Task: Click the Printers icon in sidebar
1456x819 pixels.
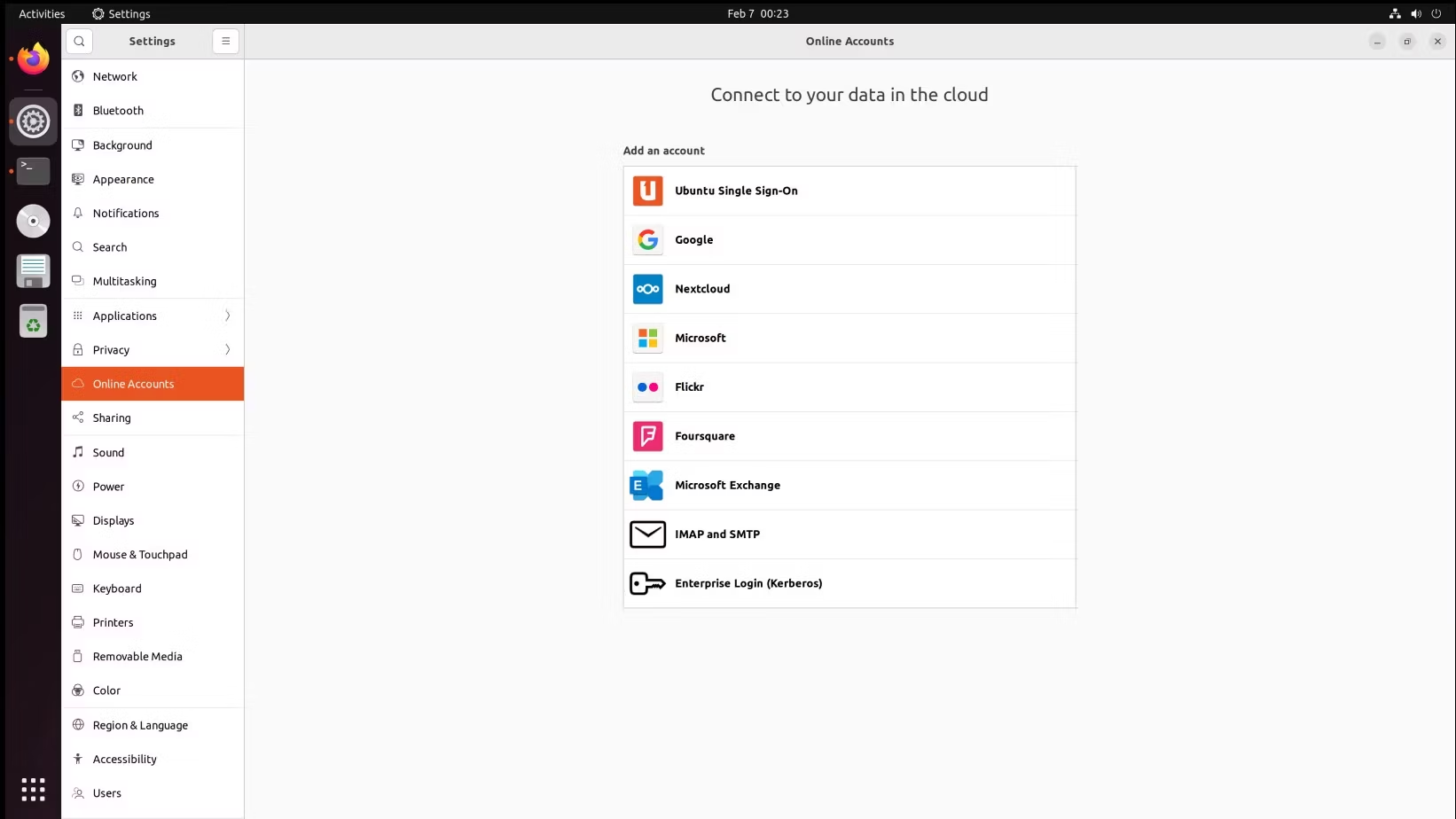Action: click(78, 622)
